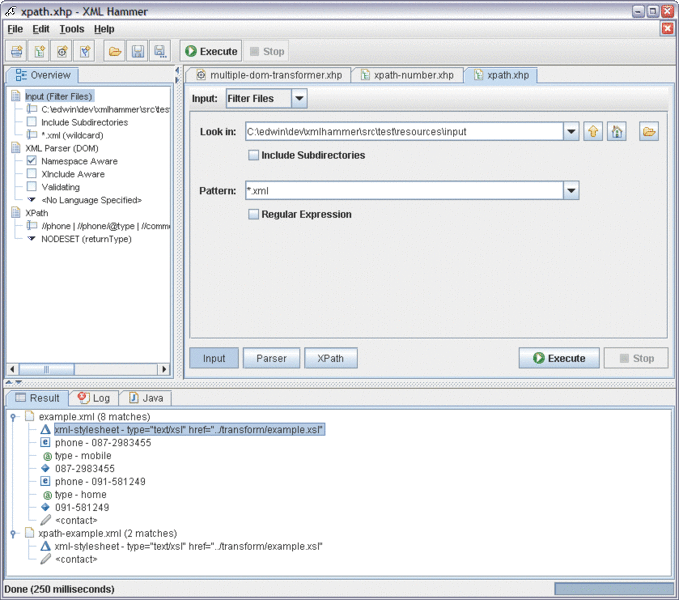This screenshot has width=679, height=600.
Task: Open the <No Language Specified> dropdown in the tree
Action: [x=32, y=200]
